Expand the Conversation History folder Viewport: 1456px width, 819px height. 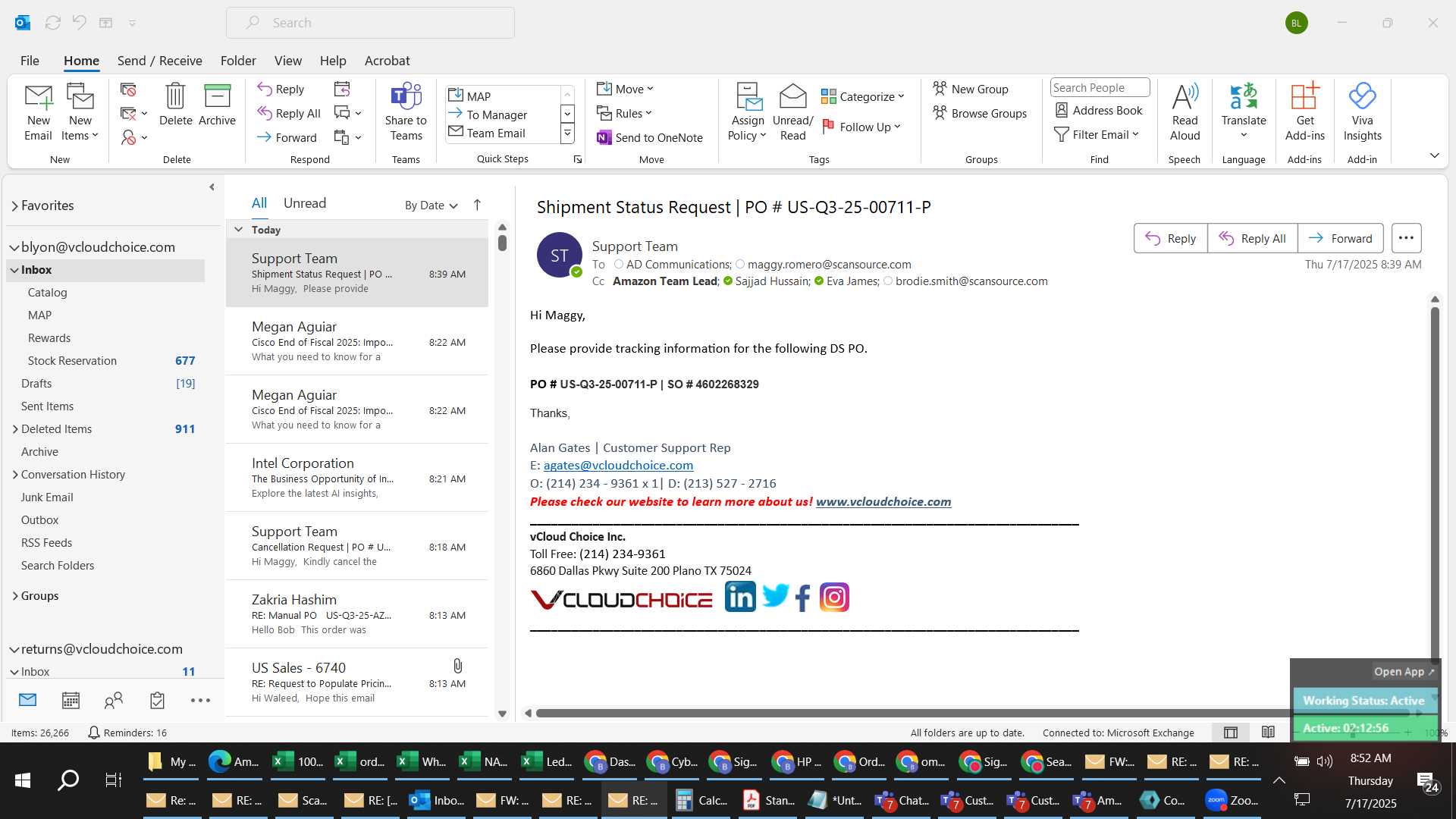click(15, 475)
